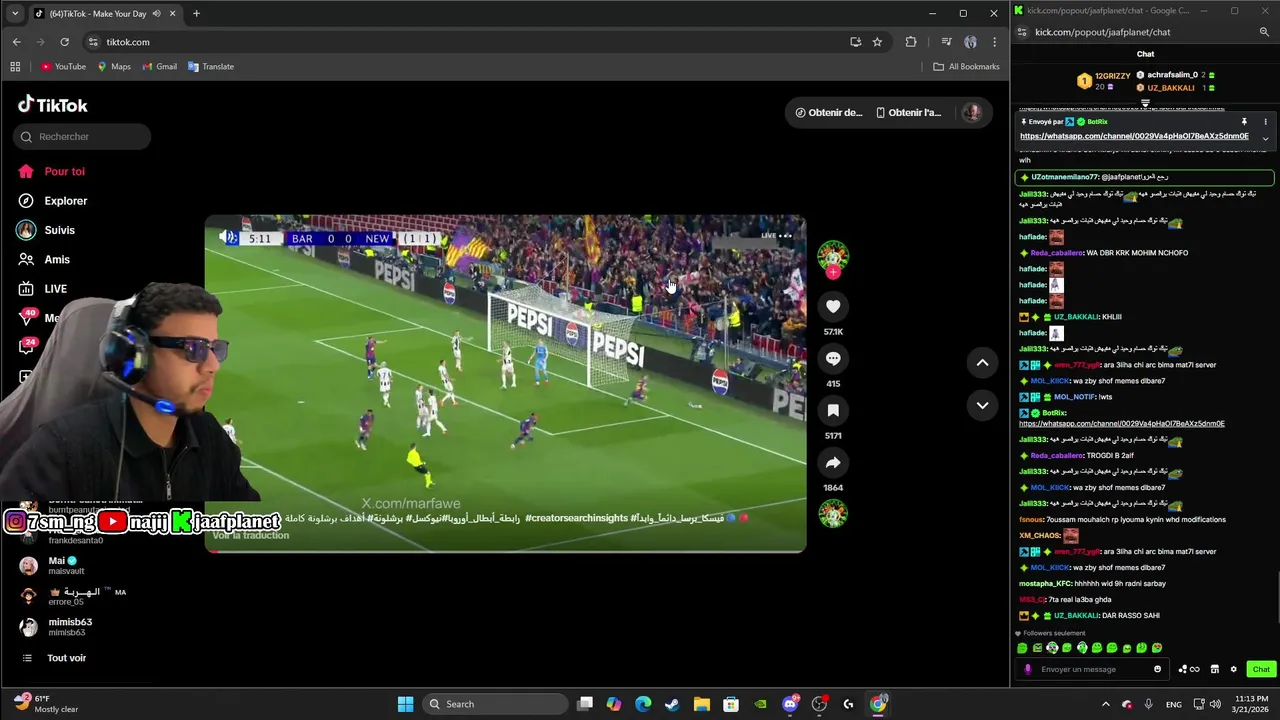Reload the page in Chrome
This screenshot has height=720, width=1280.
pyautogui.click(x=64, y=42)
